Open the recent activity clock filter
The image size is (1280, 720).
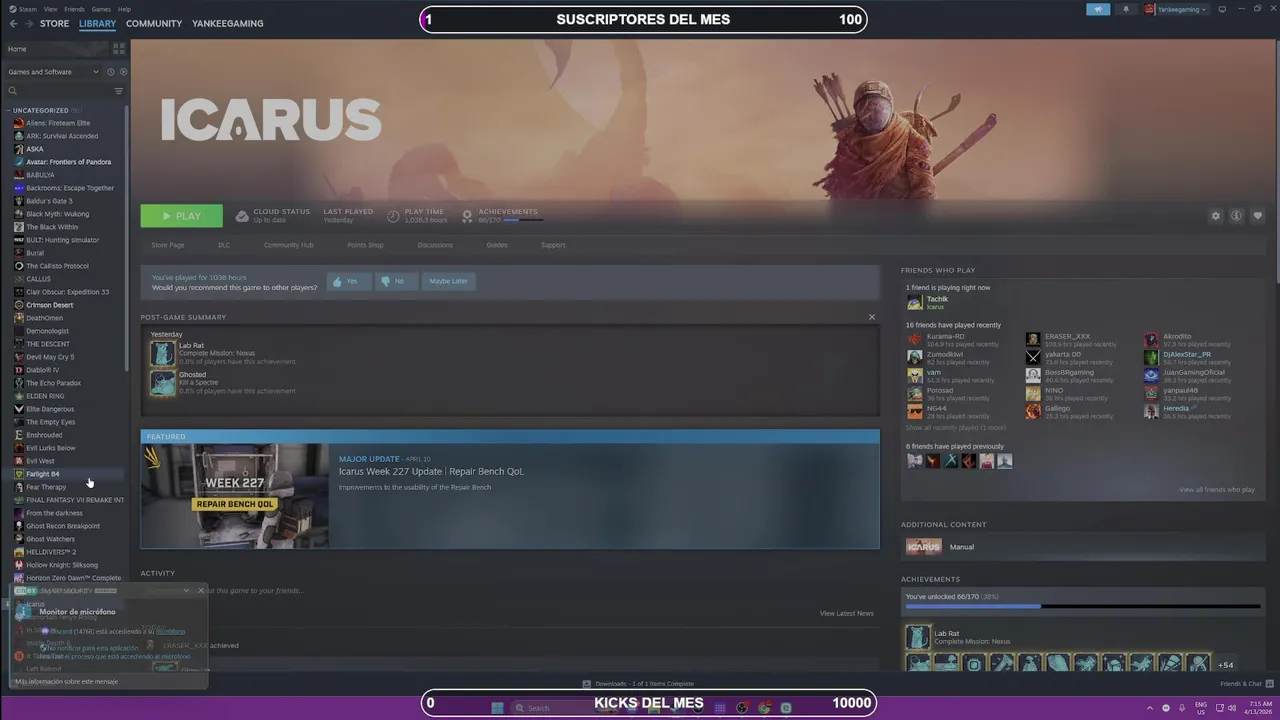110,72
